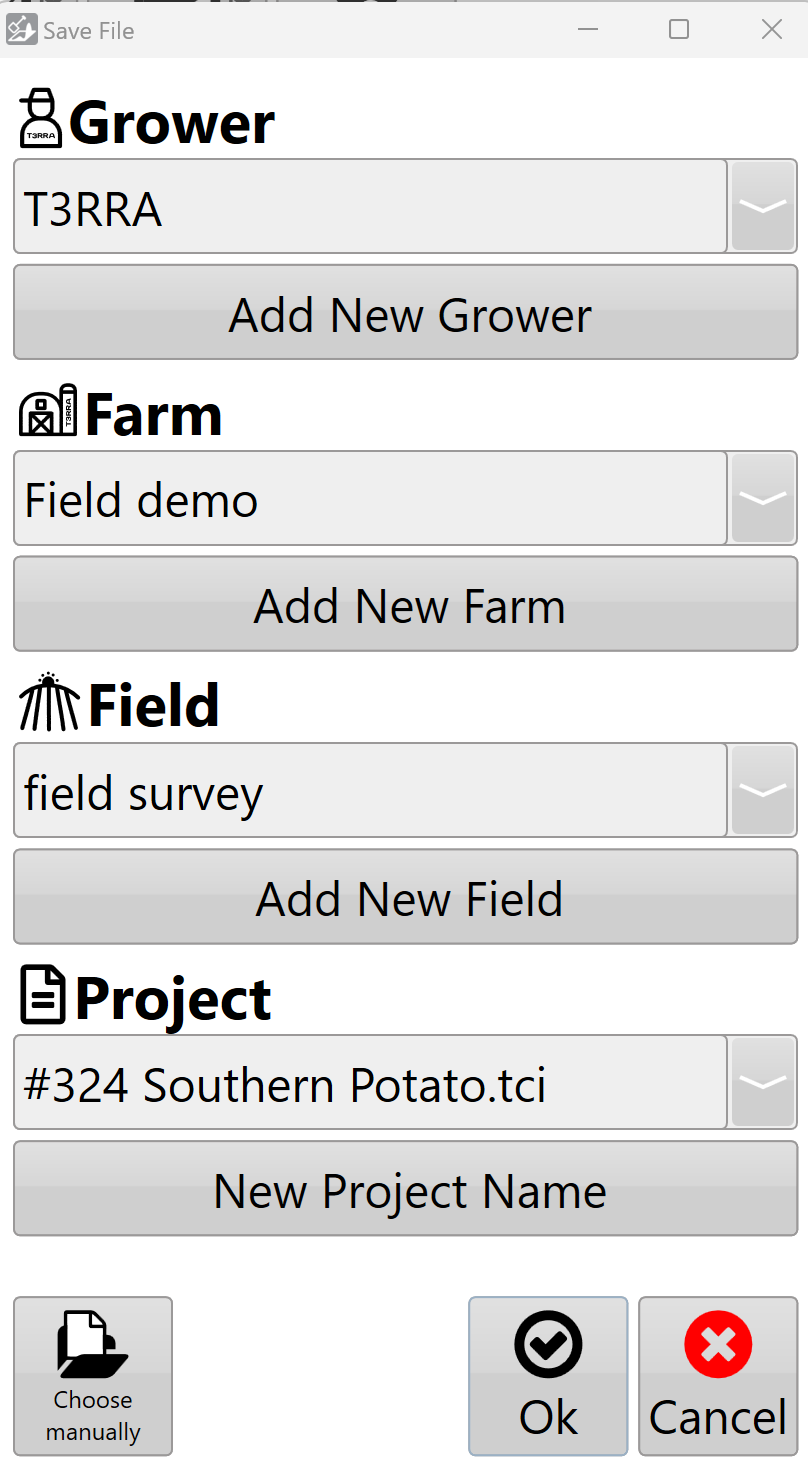Screen dimensions: 808x1468
Task: Click the black checkmark Ok icon
Action: coord(548,1345)
